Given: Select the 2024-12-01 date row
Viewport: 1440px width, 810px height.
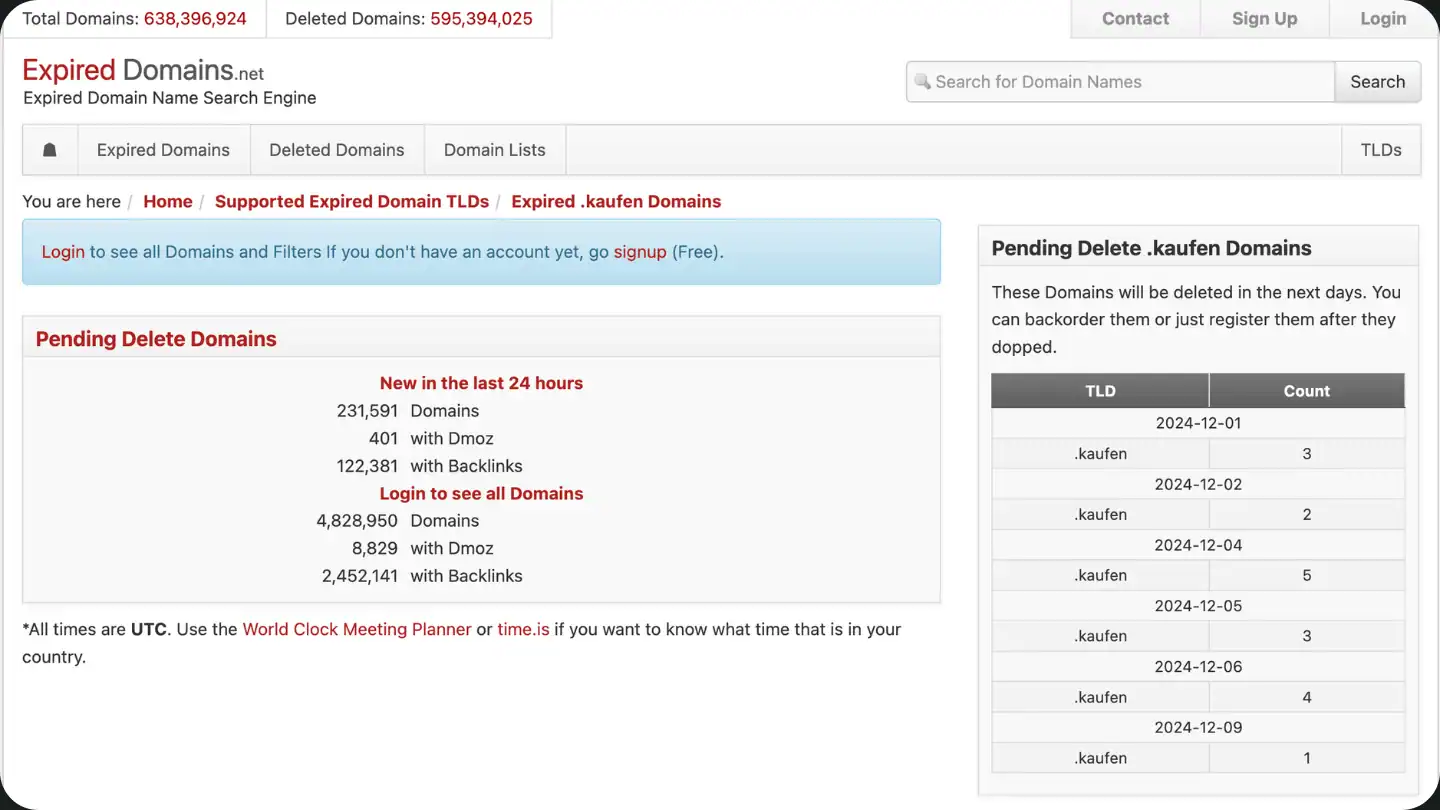Looking at the screenshot, I should point(1198,423).
